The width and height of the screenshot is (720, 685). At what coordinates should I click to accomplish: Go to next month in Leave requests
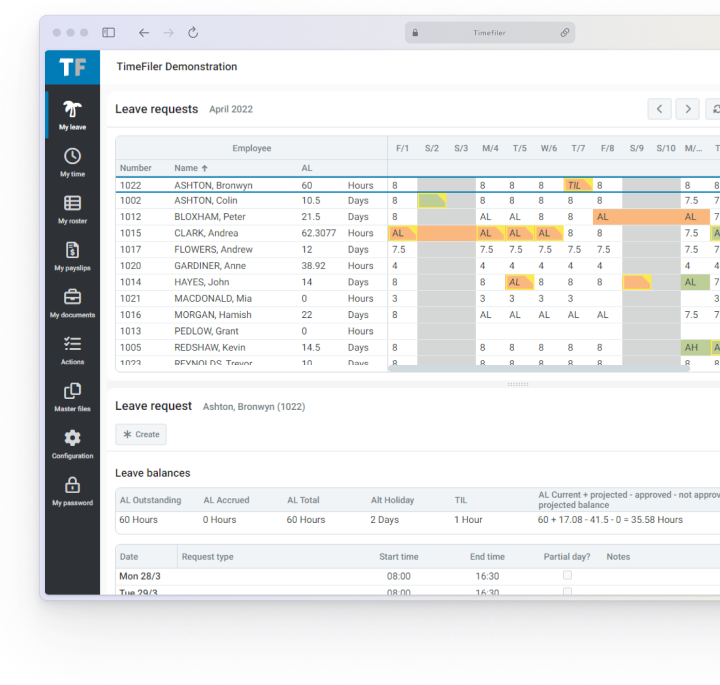[687, 109]
